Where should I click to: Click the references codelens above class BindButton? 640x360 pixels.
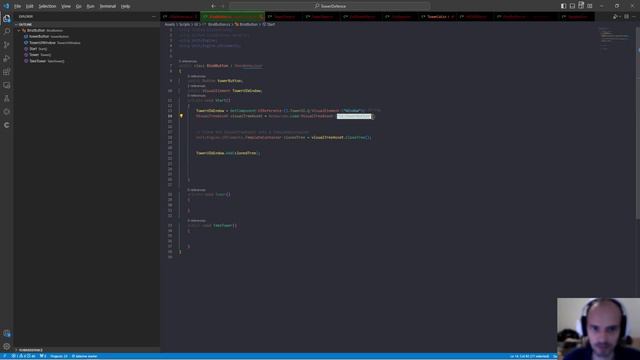(188, 61)
